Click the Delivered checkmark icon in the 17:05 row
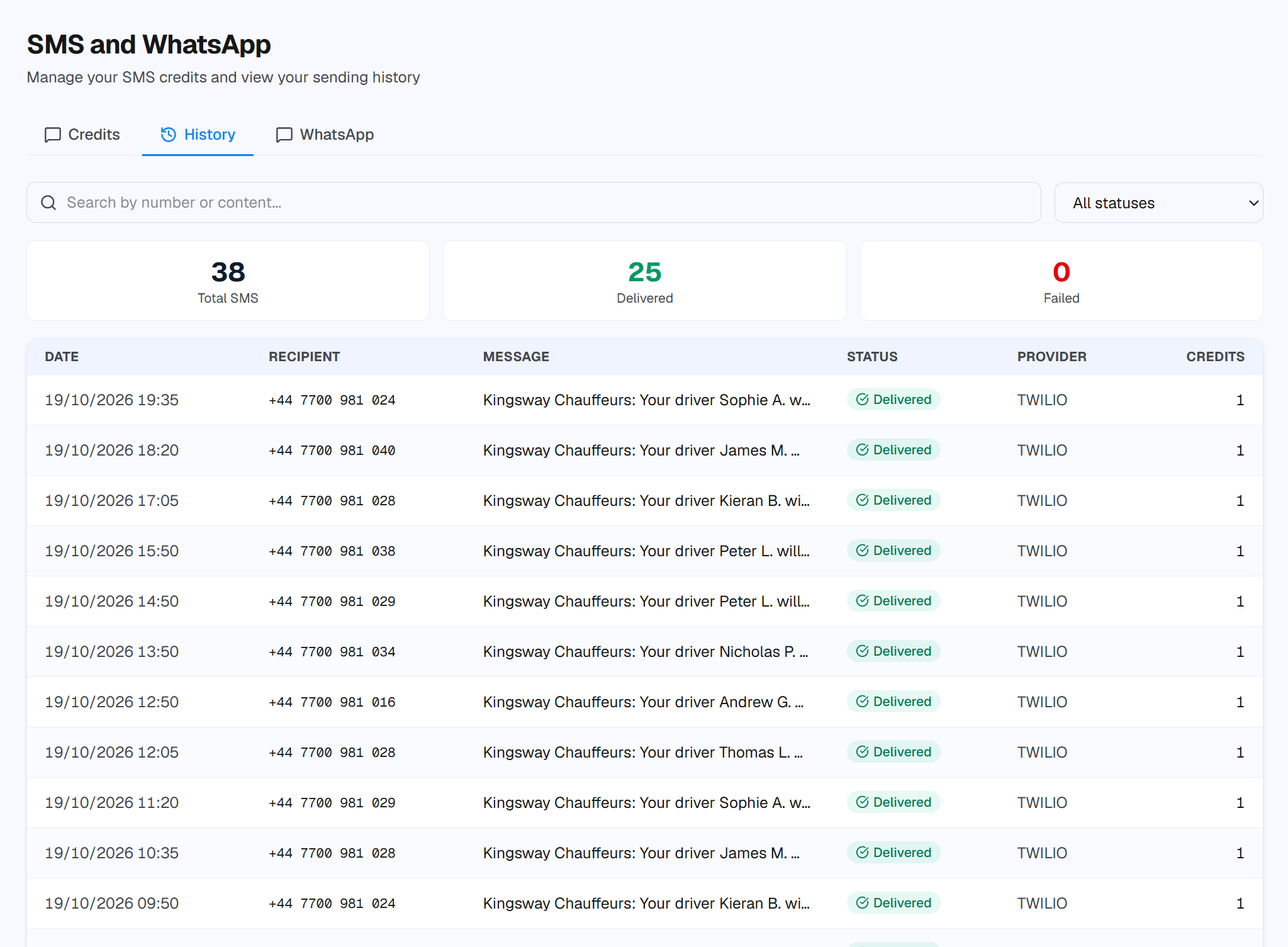1288x947 pixels. (863, 500)
